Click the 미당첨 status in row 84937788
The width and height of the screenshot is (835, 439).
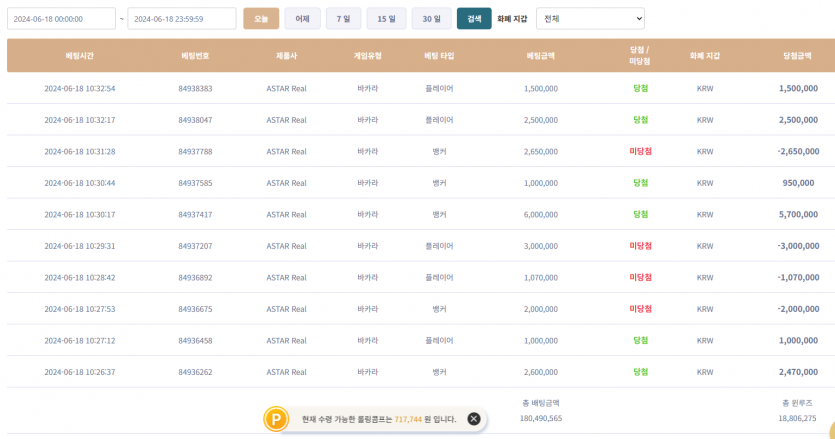click(x=640, y=151)
